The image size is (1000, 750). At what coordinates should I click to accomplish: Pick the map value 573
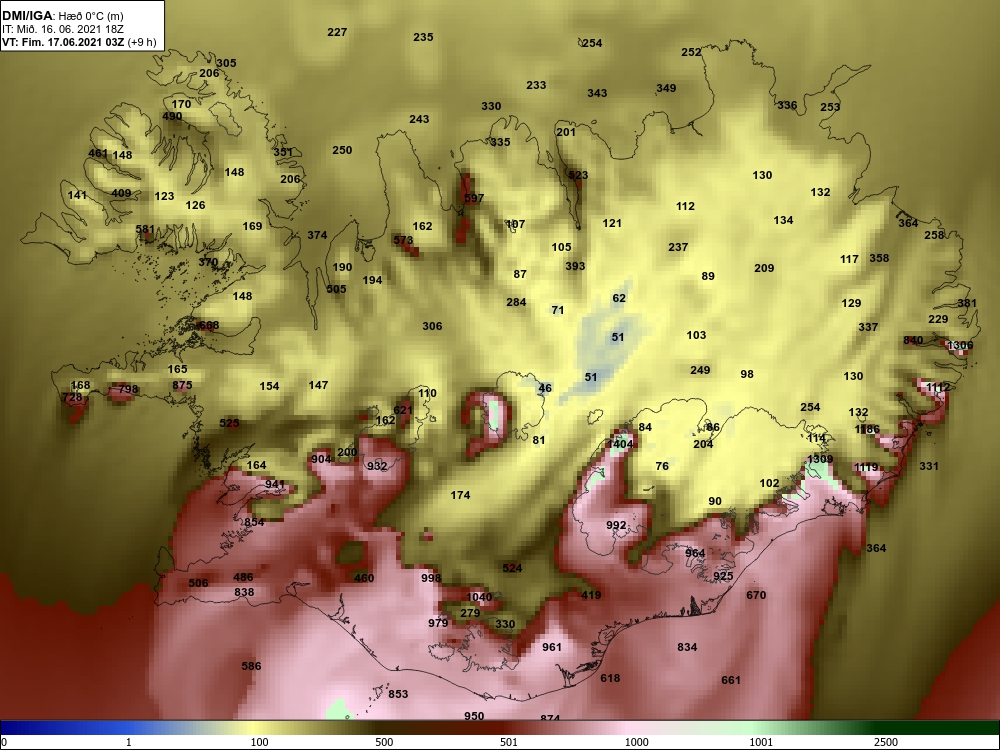pyautogui.click(x=403, y=240)
